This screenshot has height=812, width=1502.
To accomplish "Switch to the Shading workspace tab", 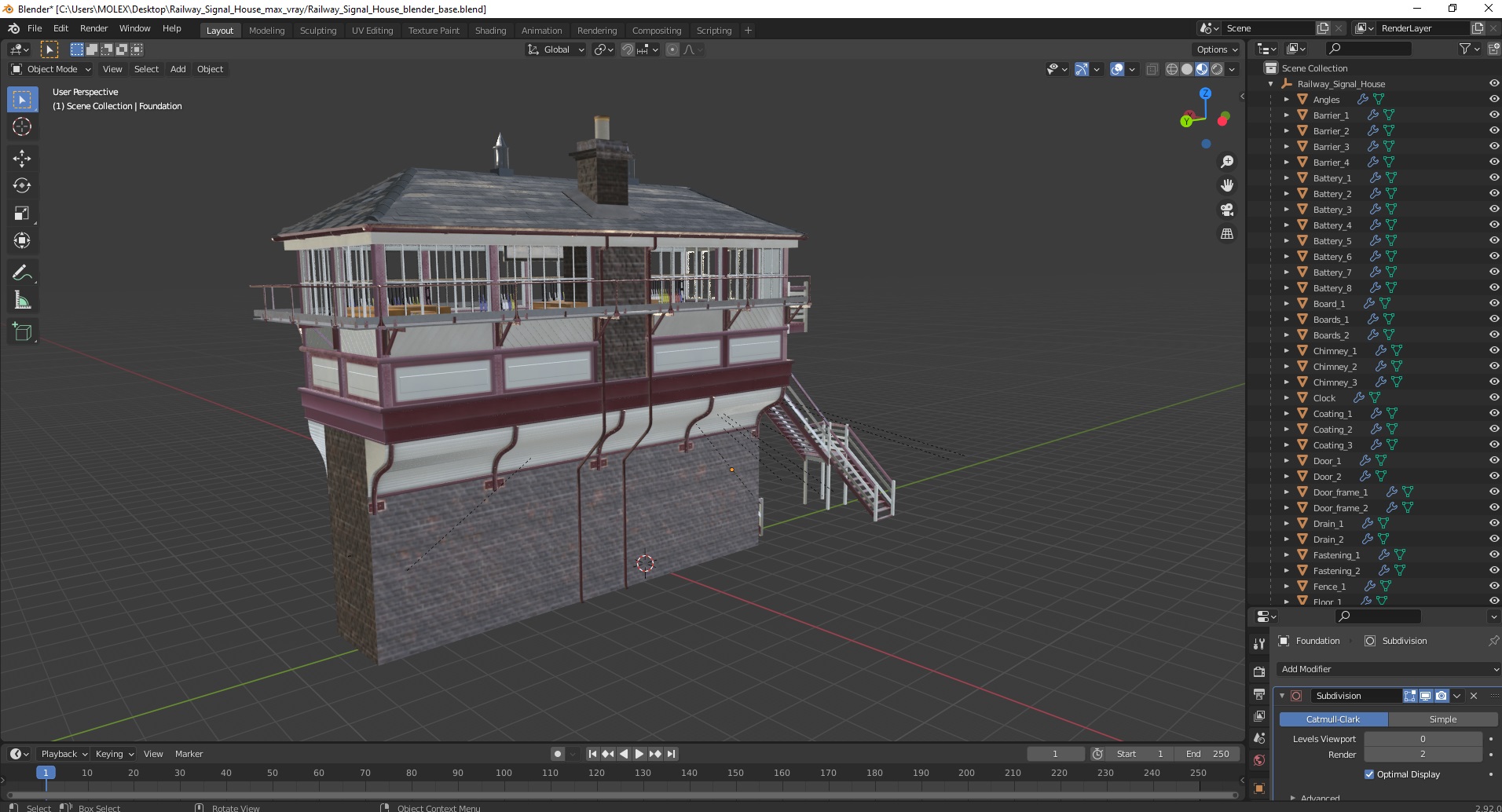I will pos(490,31).
